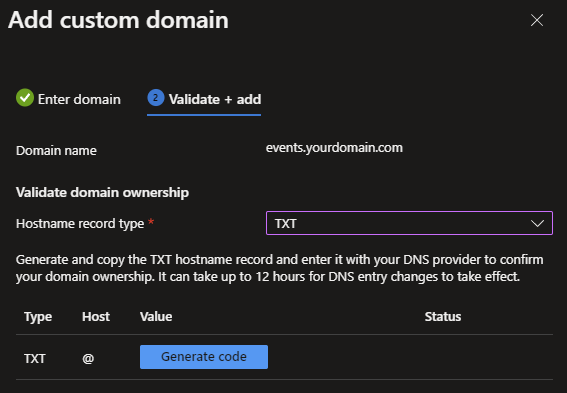Click the Validate domain ownership heading

102,192
